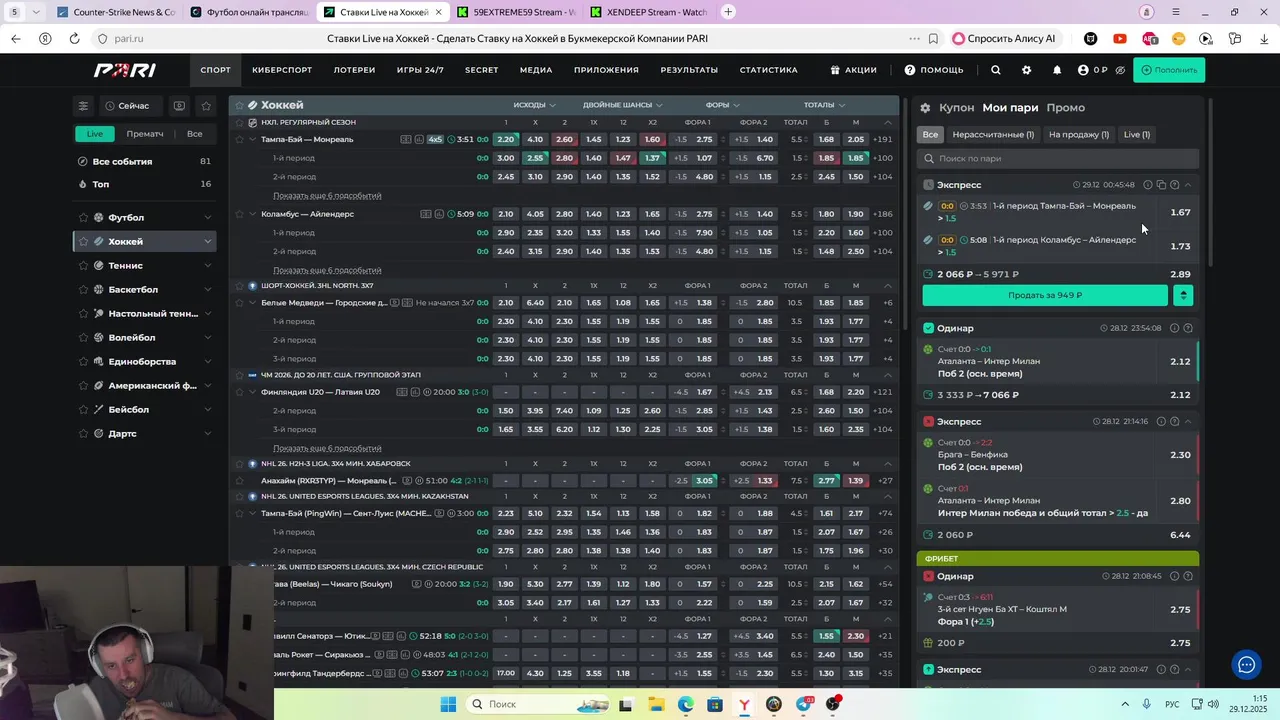Open the Форы column dropdown

pos(723,105)
